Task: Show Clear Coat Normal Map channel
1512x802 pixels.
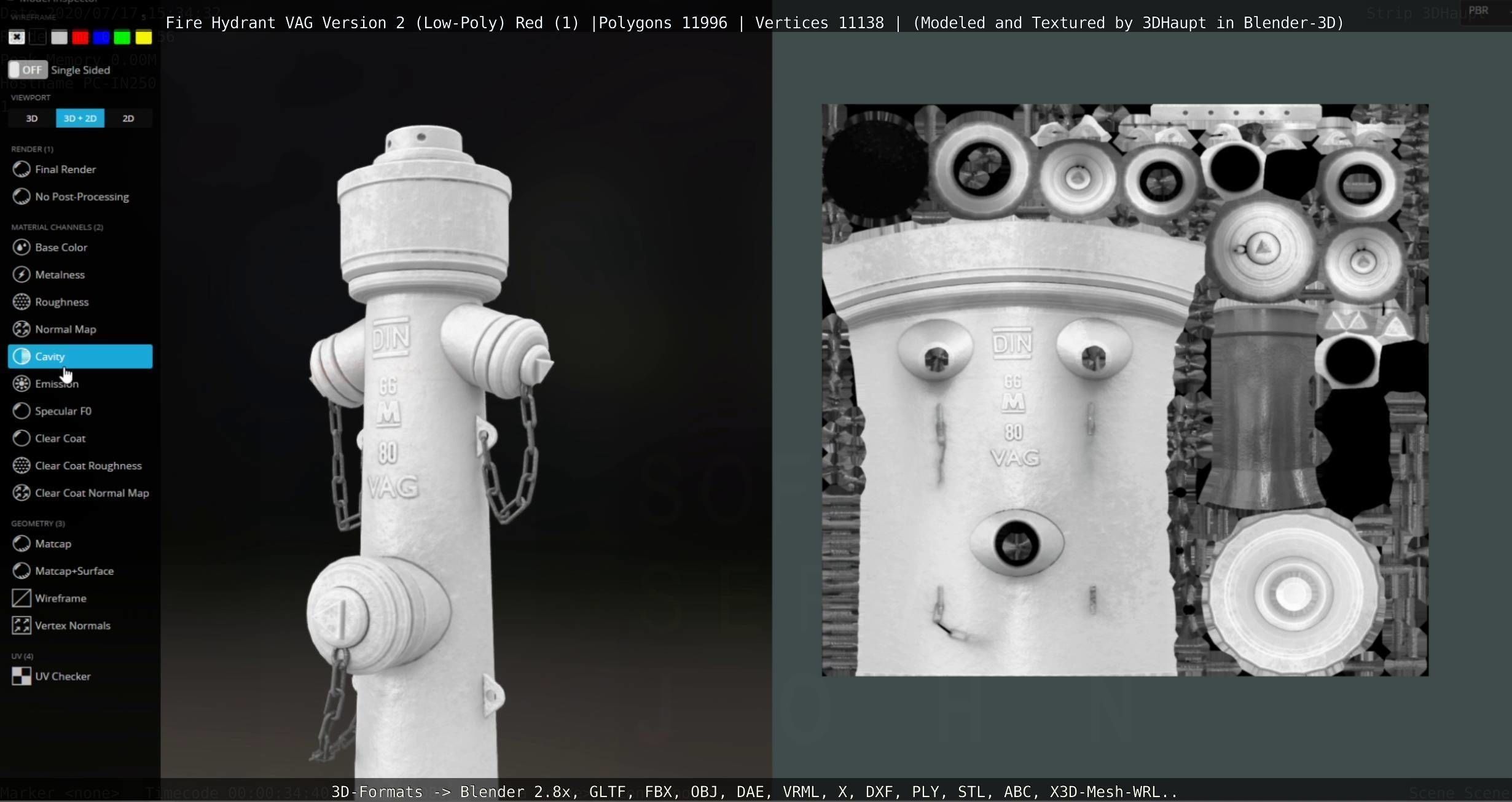Action: tap(80, 493)
